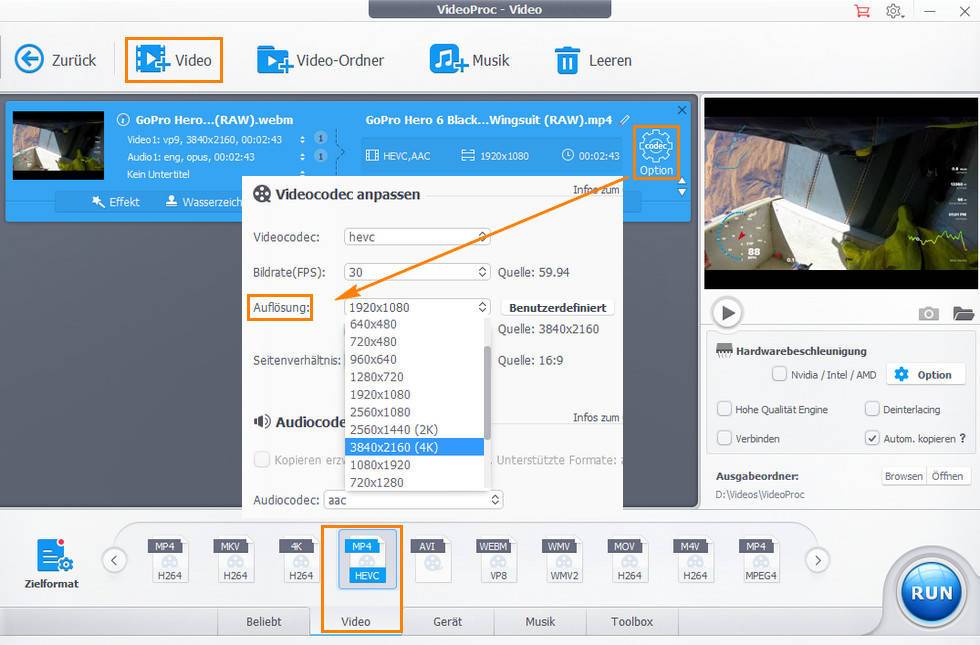Remove the GoPro video item
Viewport: 980px width, 645px height.
[682, 110]
